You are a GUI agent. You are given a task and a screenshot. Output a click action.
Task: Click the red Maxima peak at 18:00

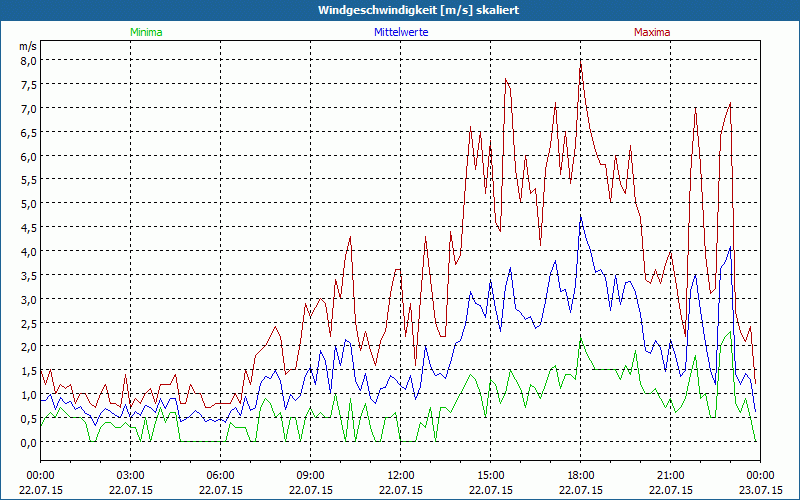coord(581,62)
